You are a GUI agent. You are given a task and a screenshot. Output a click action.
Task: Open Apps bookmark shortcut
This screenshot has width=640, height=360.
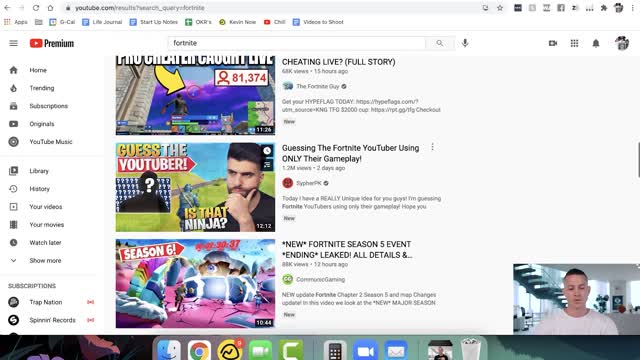16,22
